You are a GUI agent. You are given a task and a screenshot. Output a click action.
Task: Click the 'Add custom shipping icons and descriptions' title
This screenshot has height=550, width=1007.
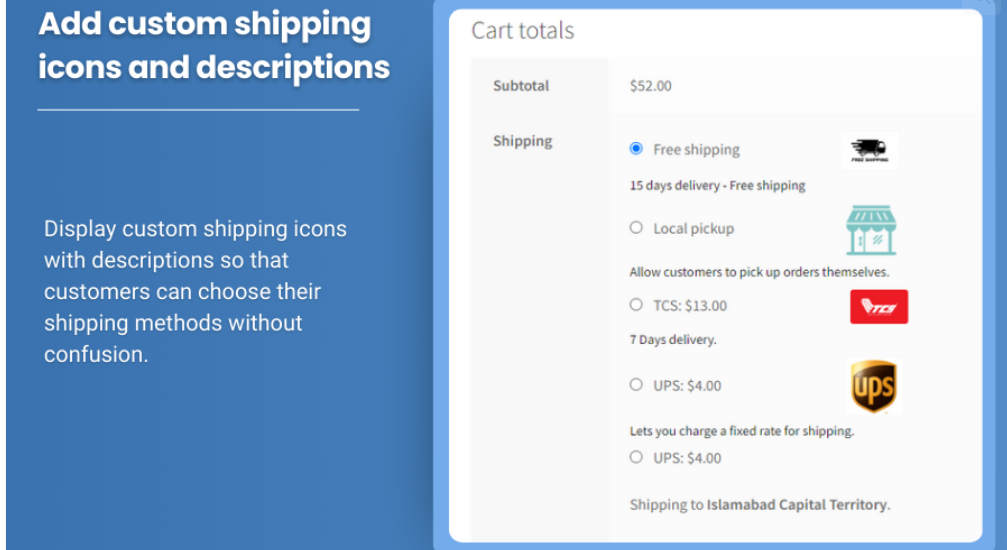click(x=214, y=45)
